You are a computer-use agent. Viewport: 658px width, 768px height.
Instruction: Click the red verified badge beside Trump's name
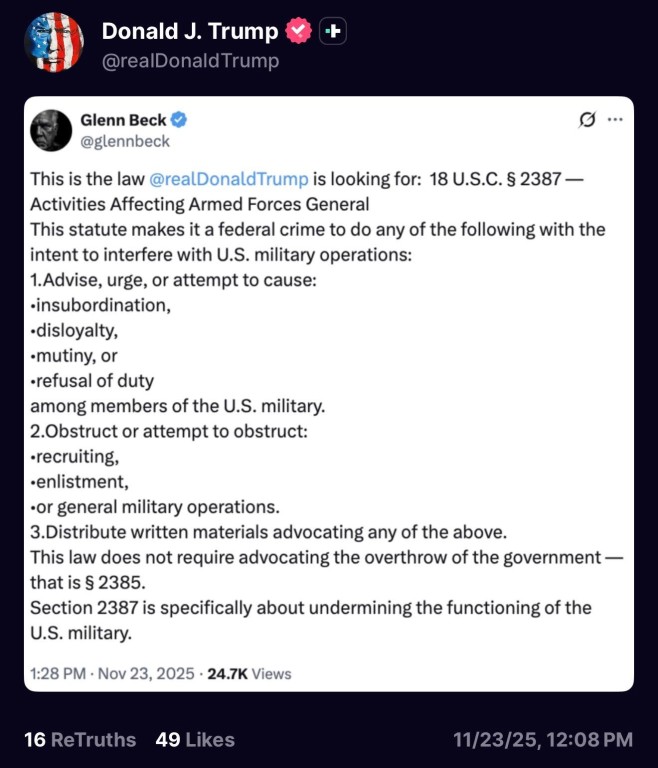tap(298, 32)
